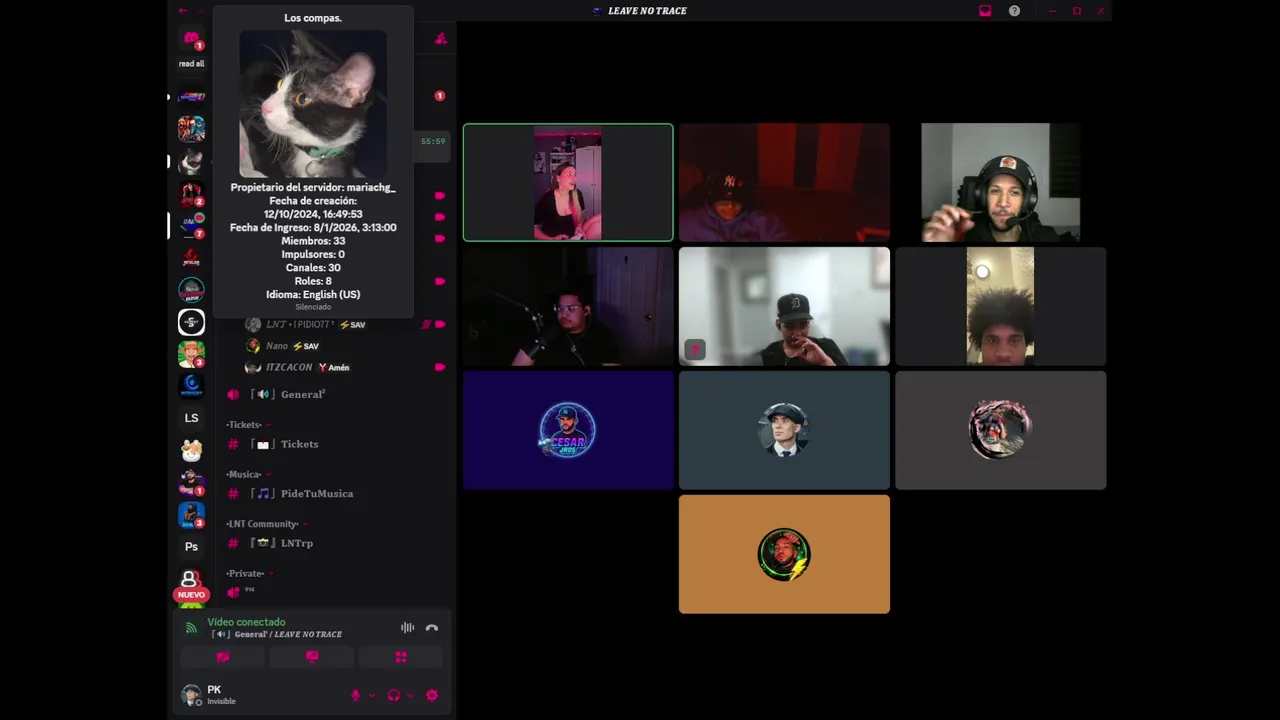Go back with the left arrow
This screenshot has height=720, width=1280.
183,11
